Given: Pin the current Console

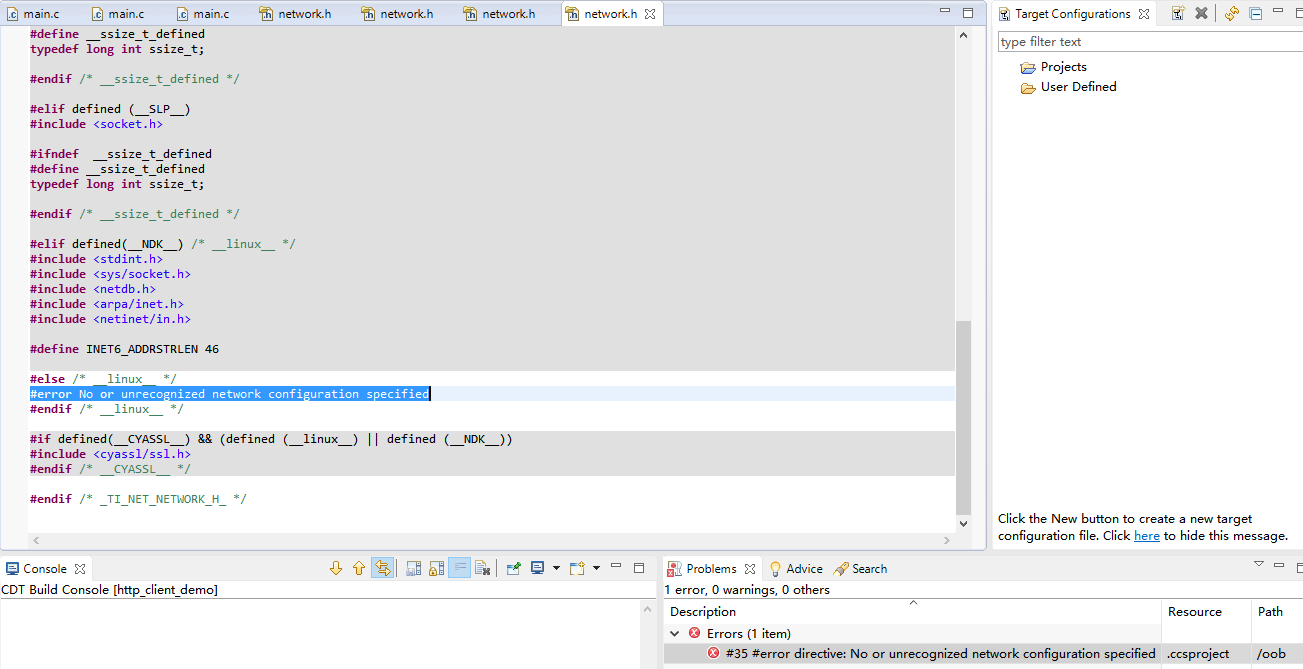Looking at the screenshot, I should coord(514,568).
